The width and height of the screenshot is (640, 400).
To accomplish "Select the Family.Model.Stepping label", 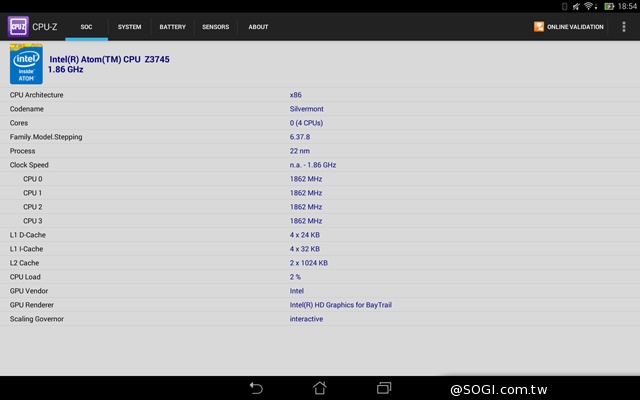I will (x=46, y=137).
